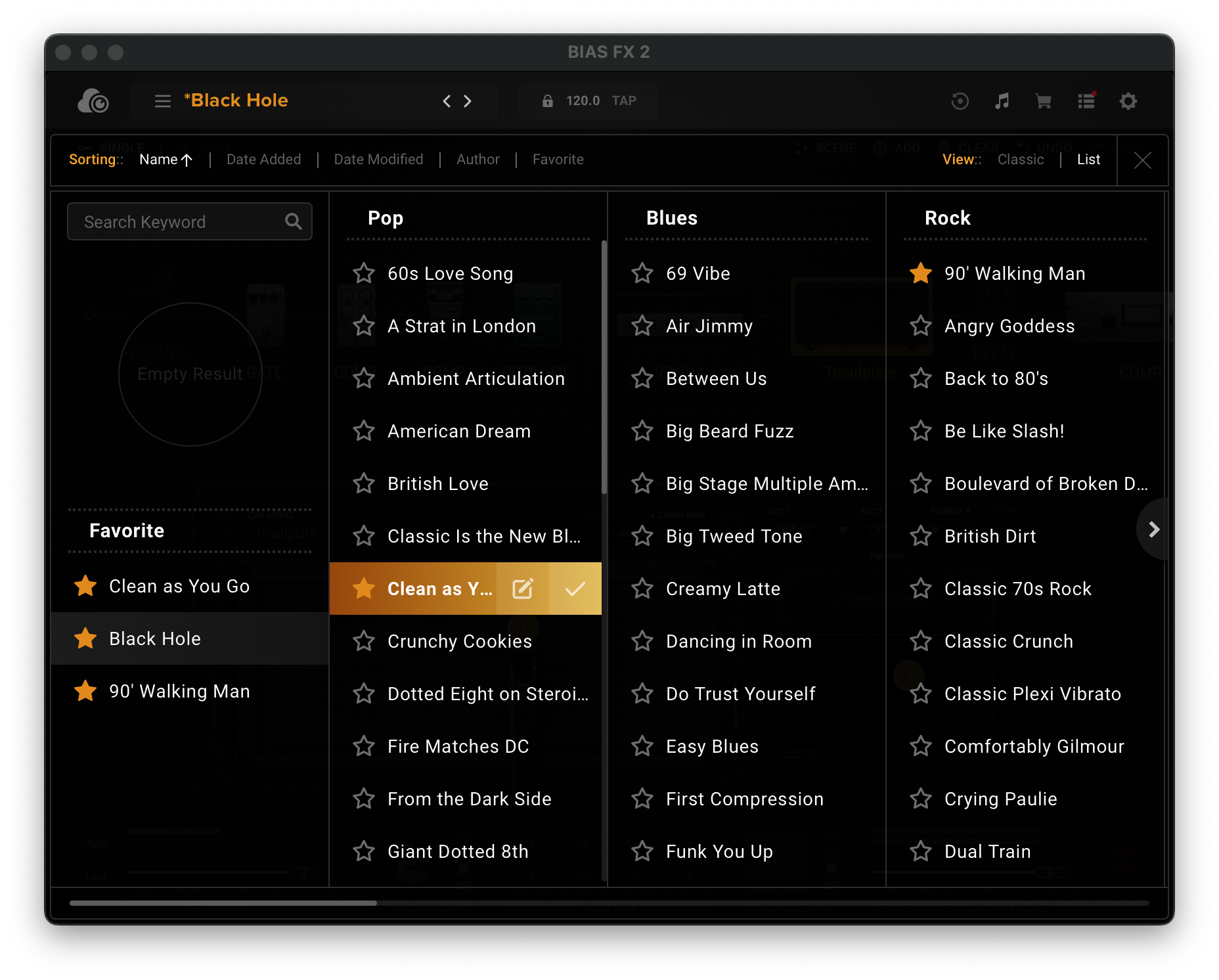Load Dual Train preset
1219x980 pixels.
[x=1025, y=851]
